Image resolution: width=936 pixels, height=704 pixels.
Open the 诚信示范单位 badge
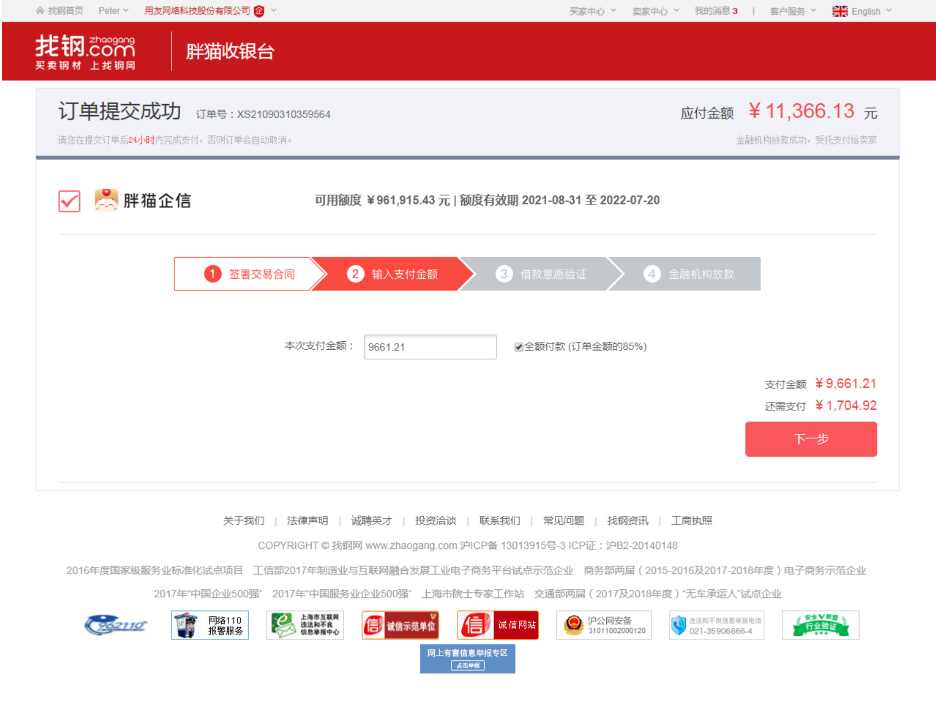pyautogui.click(x=401, y=625)
